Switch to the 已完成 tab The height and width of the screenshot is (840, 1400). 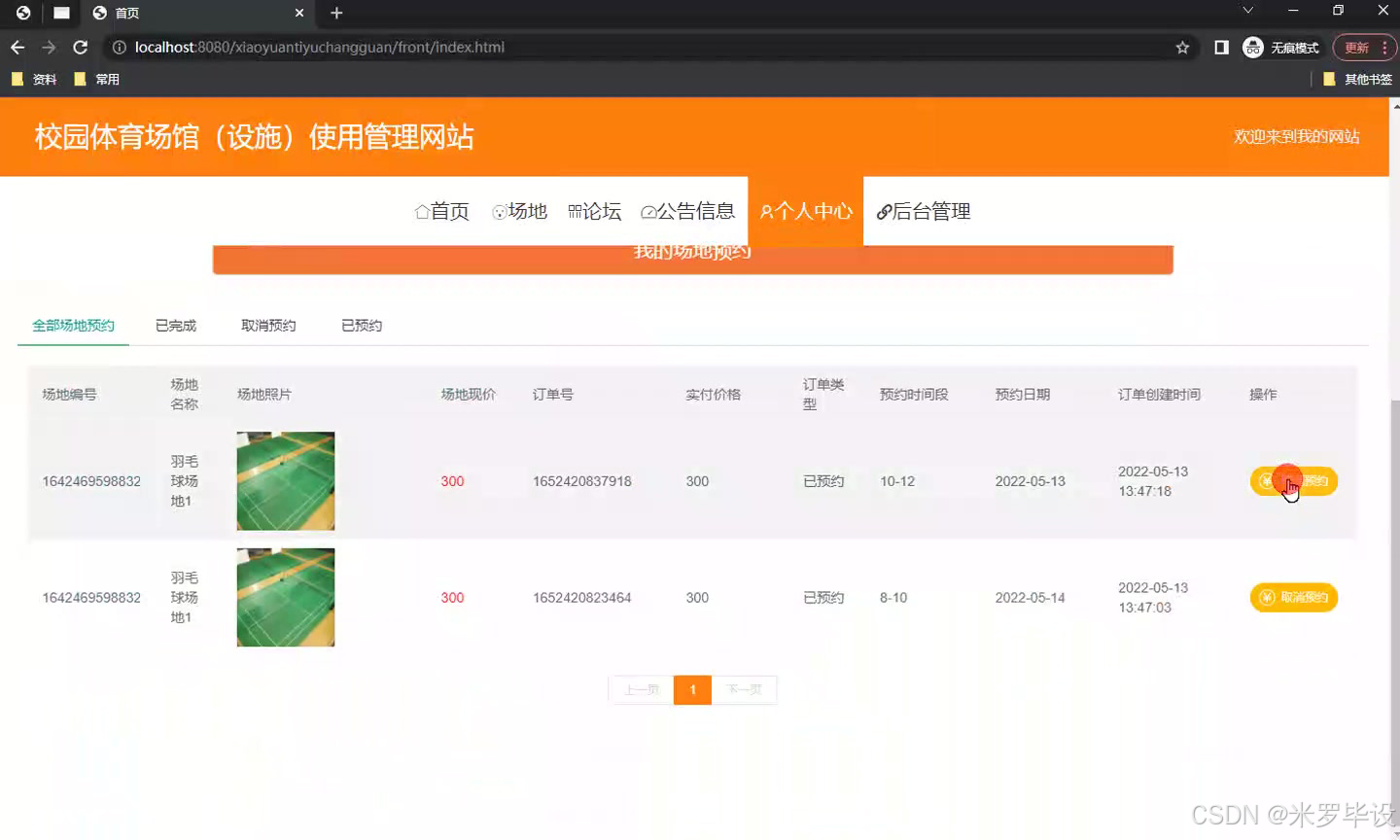click(174, 325)
